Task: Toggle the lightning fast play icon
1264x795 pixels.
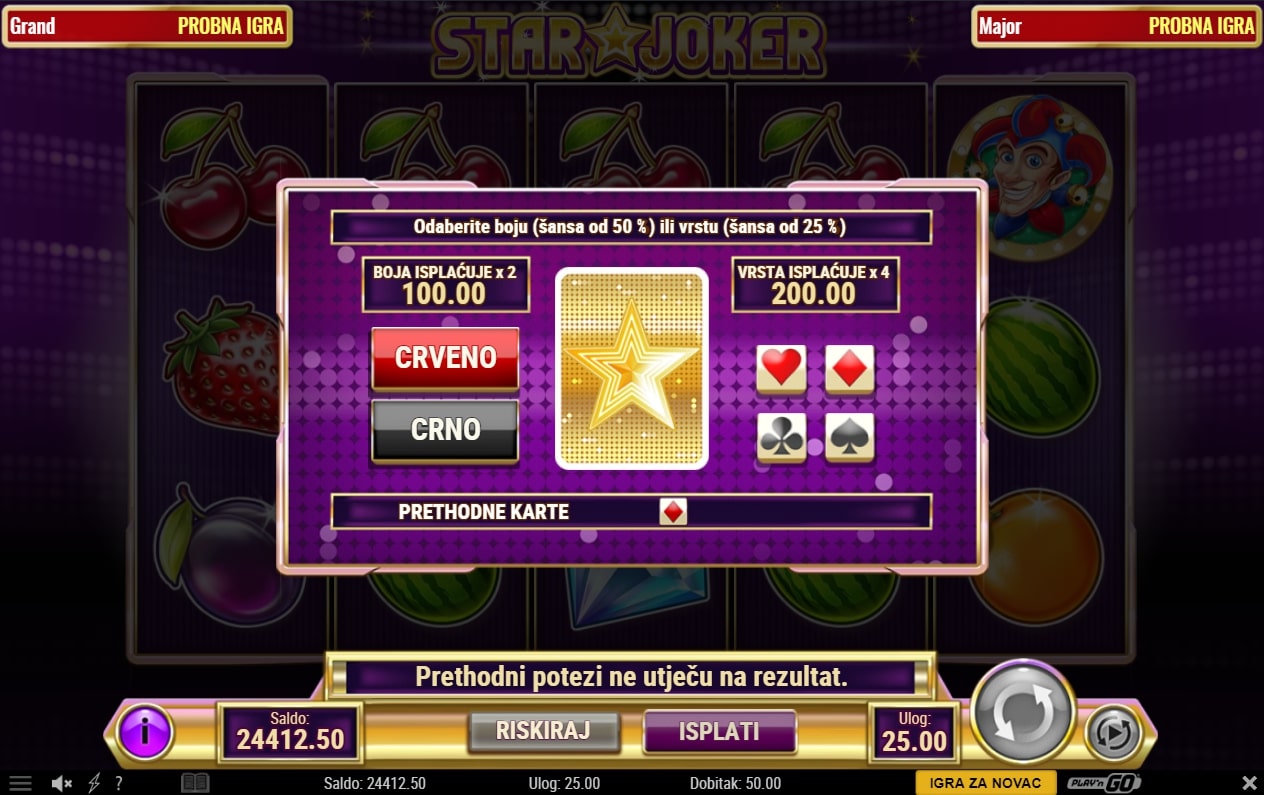Action: pos(95,783)
